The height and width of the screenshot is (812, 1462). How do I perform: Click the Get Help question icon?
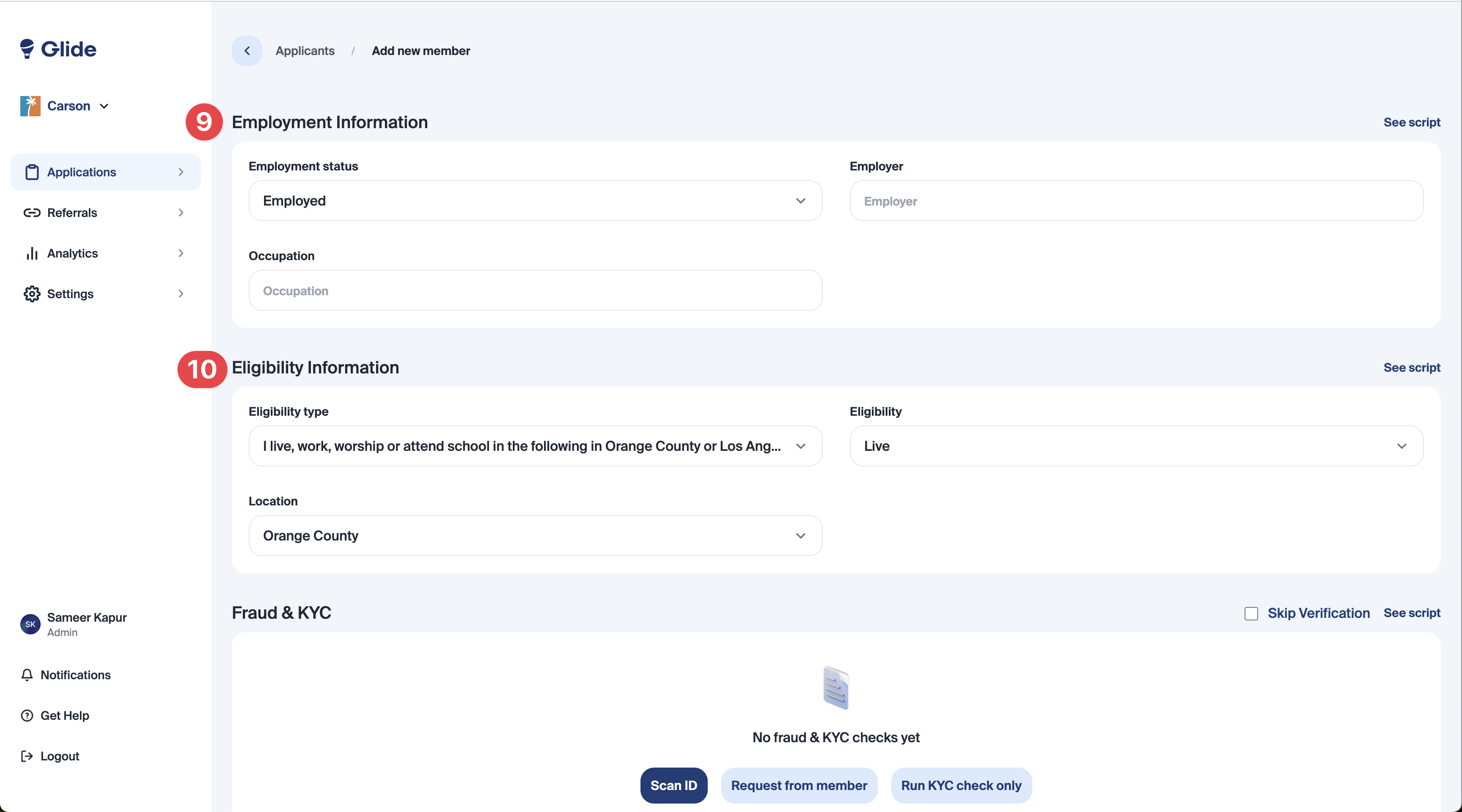coord(27,716)
